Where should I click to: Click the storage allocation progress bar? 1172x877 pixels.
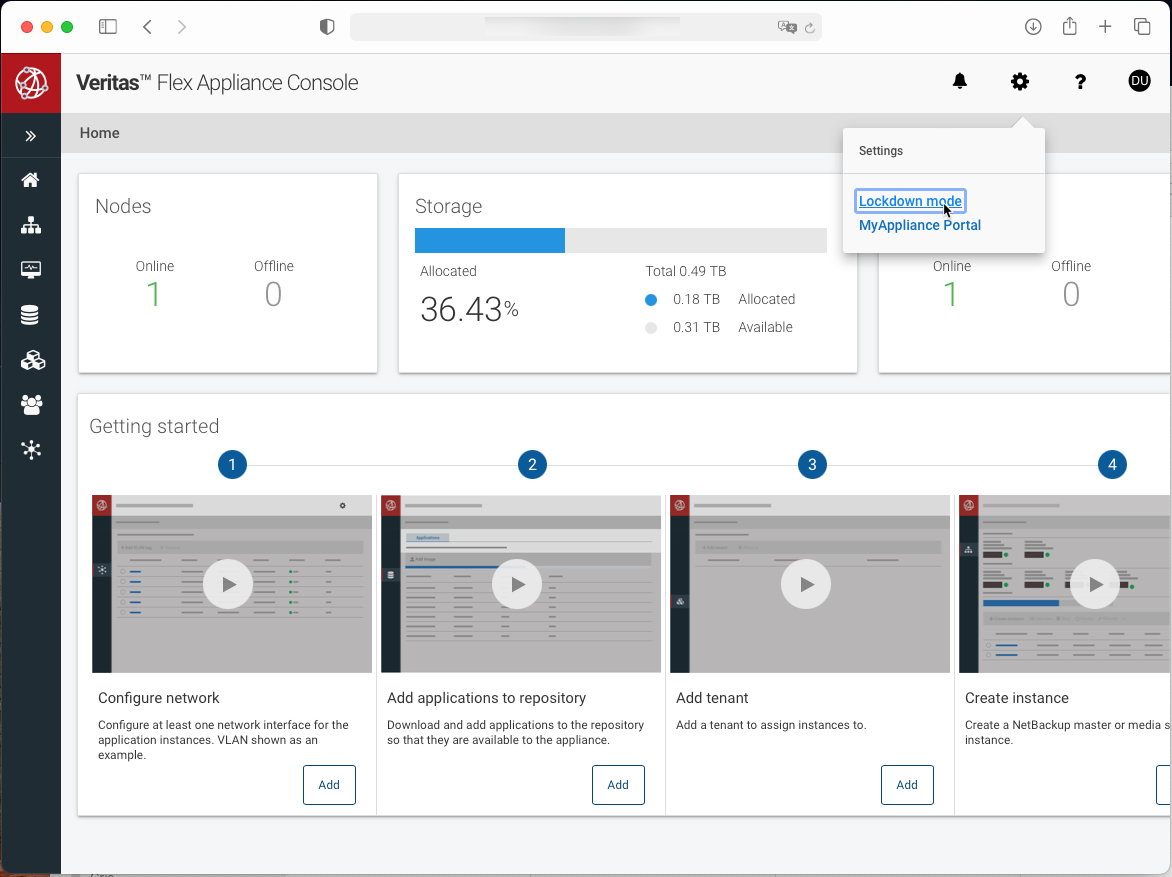tap(621, 241)
